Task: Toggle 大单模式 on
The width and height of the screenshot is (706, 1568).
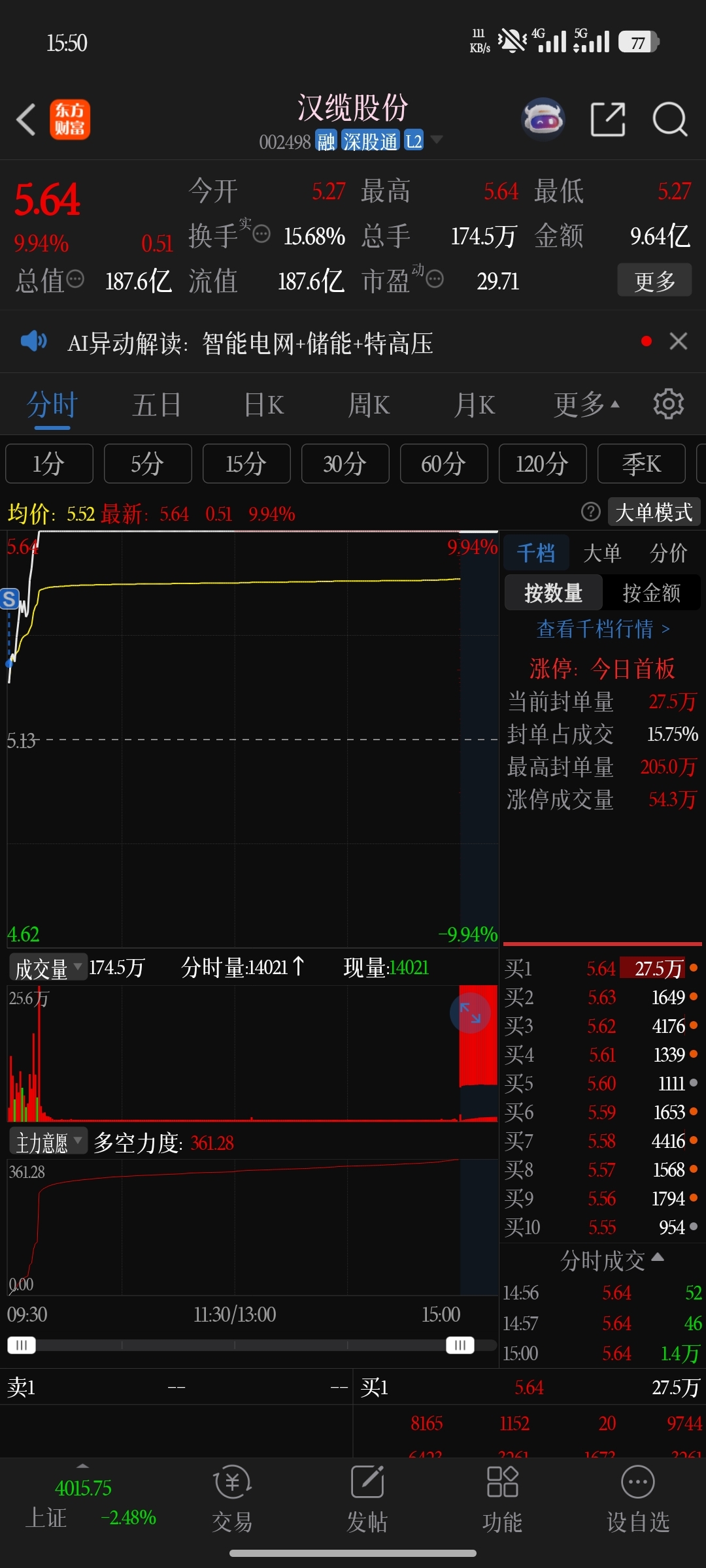Action: [x=654, y=512]
